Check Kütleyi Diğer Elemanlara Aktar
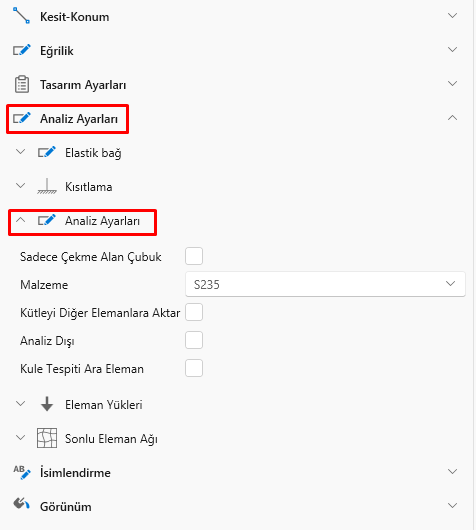Image resolution: width=476 pixels, height=530 pixels. 194,312
